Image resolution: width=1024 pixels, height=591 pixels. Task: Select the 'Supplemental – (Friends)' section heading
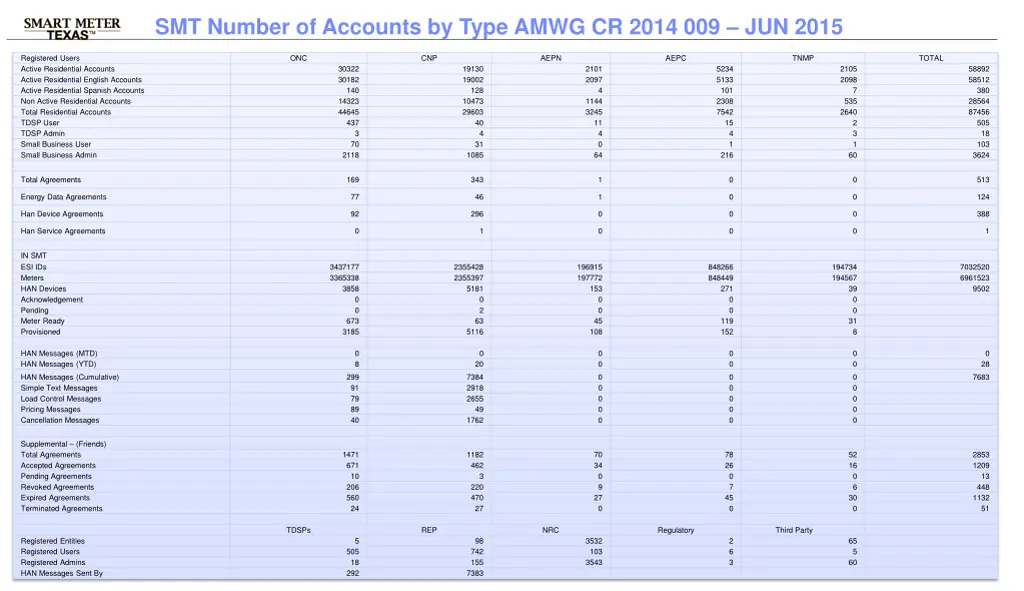tap(63, 444)
